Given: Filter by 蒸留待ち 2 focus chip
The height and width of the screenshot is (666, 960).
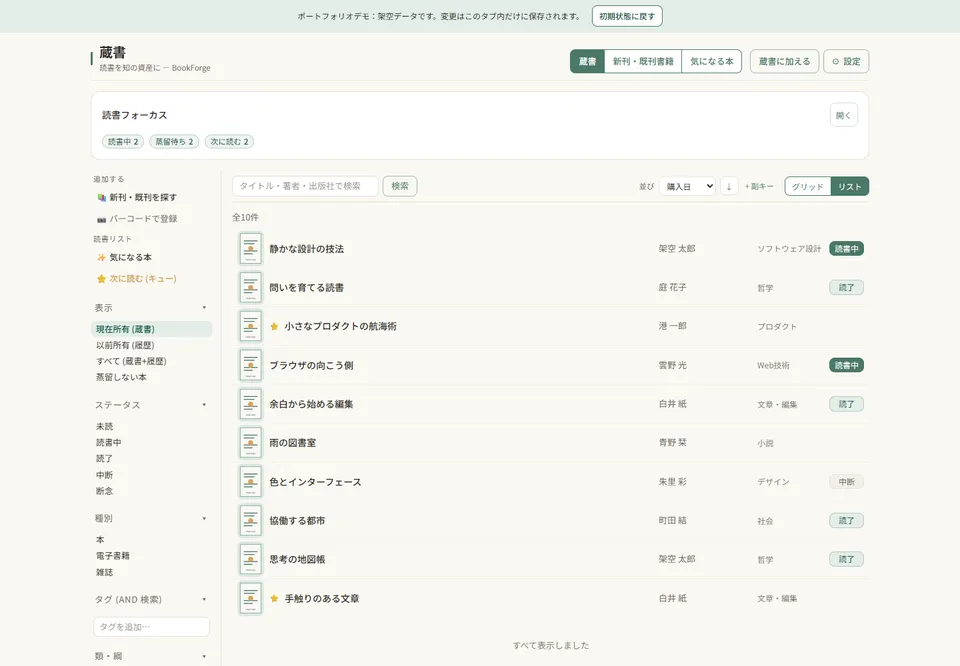Looking at the screenshot, I should click(x=174, y=141).
